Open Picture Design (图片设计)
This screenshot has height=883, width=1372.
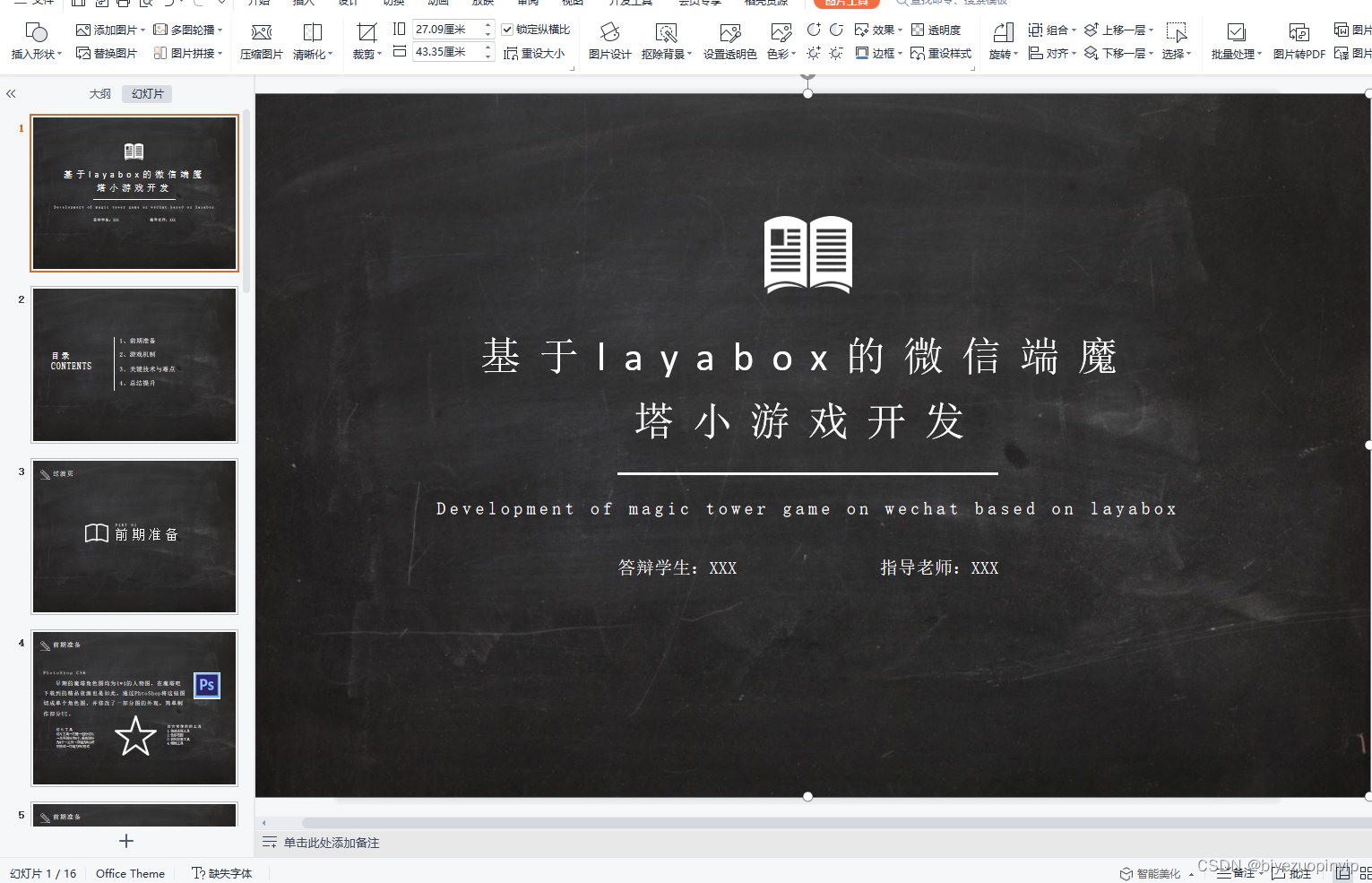click(609, 42)
